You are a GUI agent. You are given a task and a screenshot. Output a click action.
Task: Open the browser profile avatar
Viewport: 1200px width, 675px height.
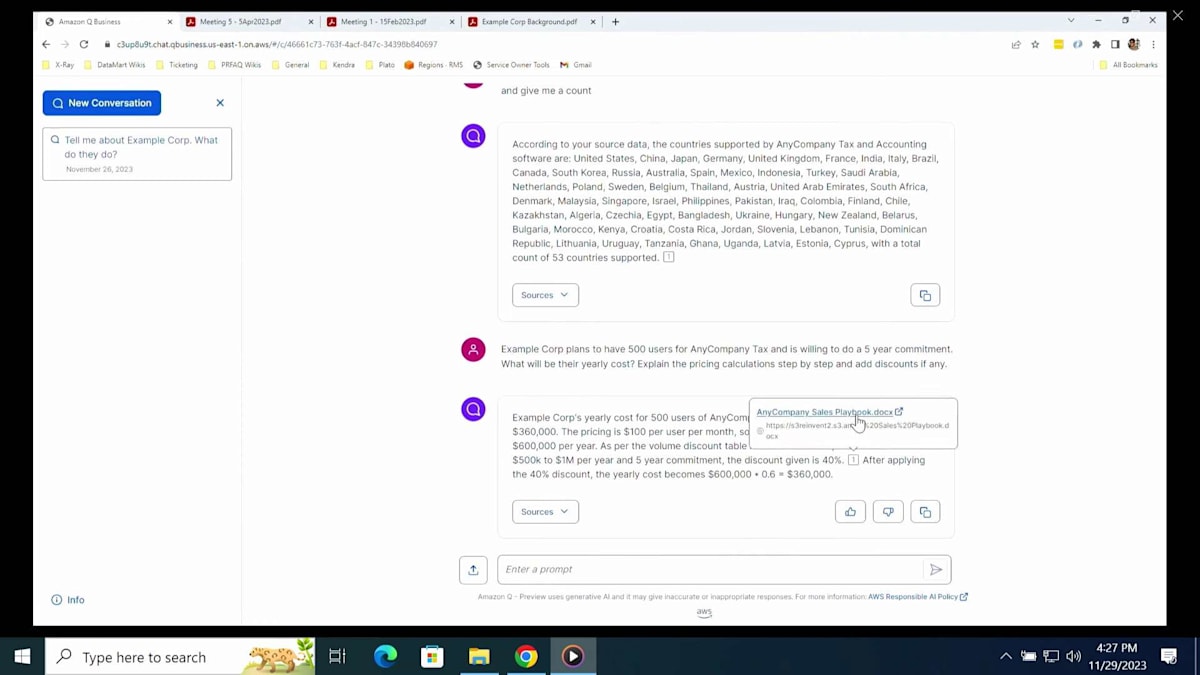pos(1134,44)
